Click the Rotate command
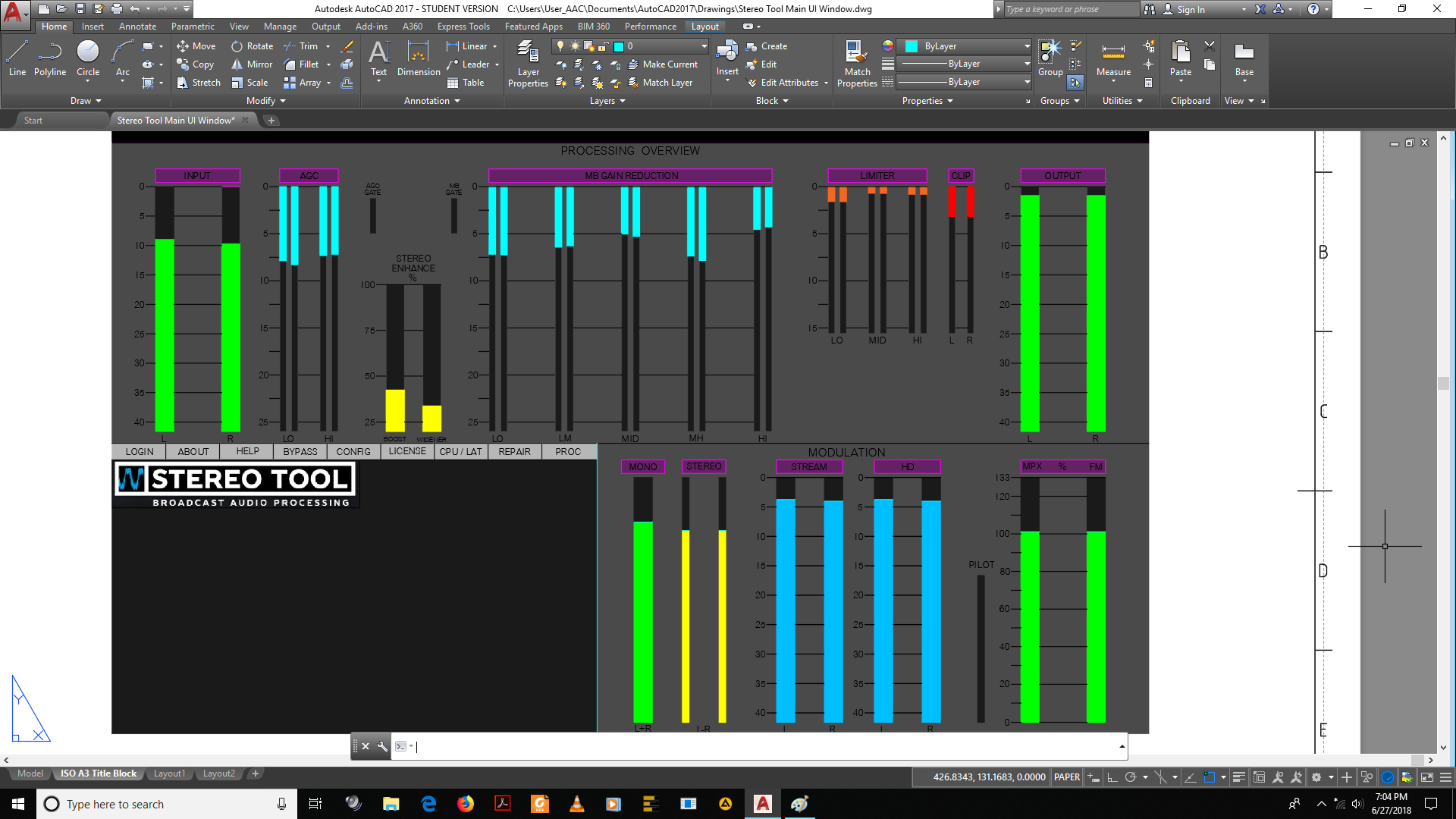The height and width of the screenshot is (819, 1456). pos(253,46)
